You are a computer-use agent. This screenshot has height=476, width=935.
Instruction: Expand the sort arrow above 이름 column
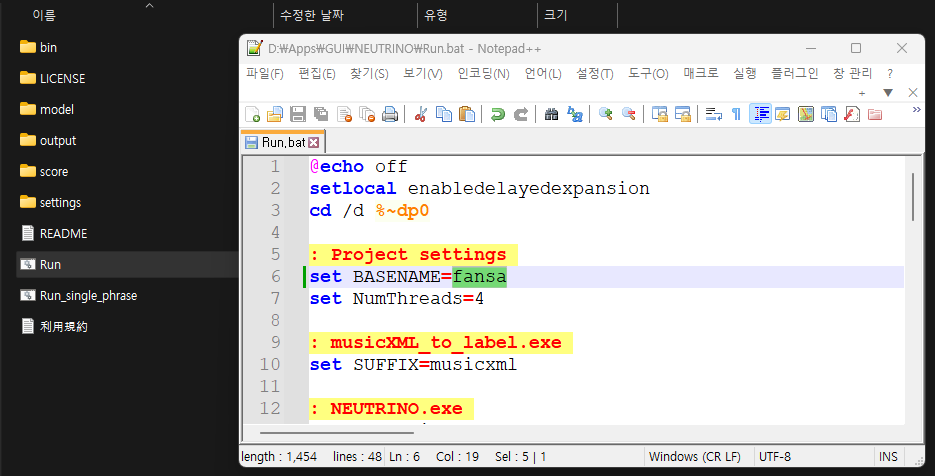tap(150, 6)
